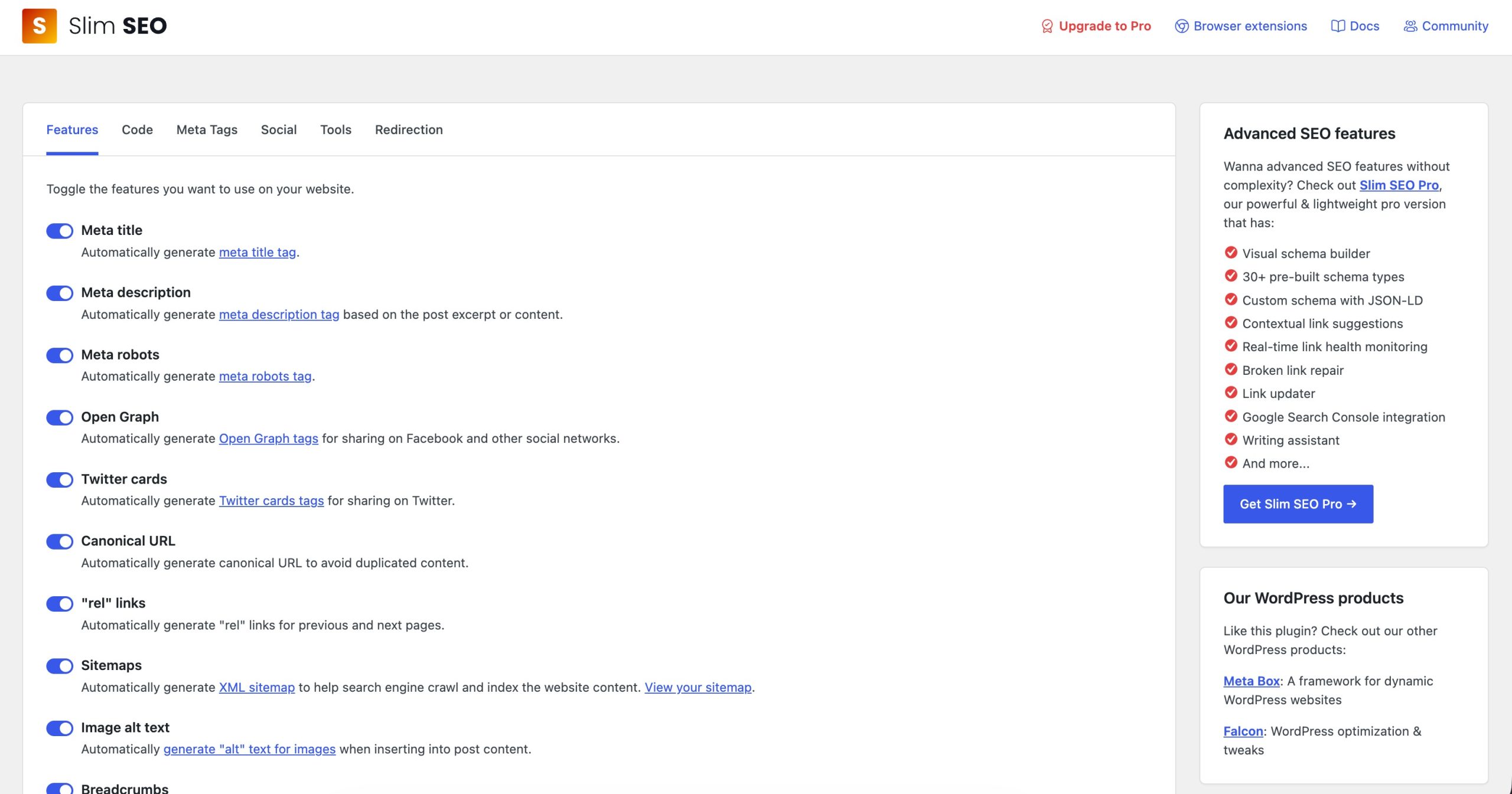The image size is (1512, 794).
Task: Click the Writing assistant list text
Action: pyautogui.click(x=1291, y=440)
